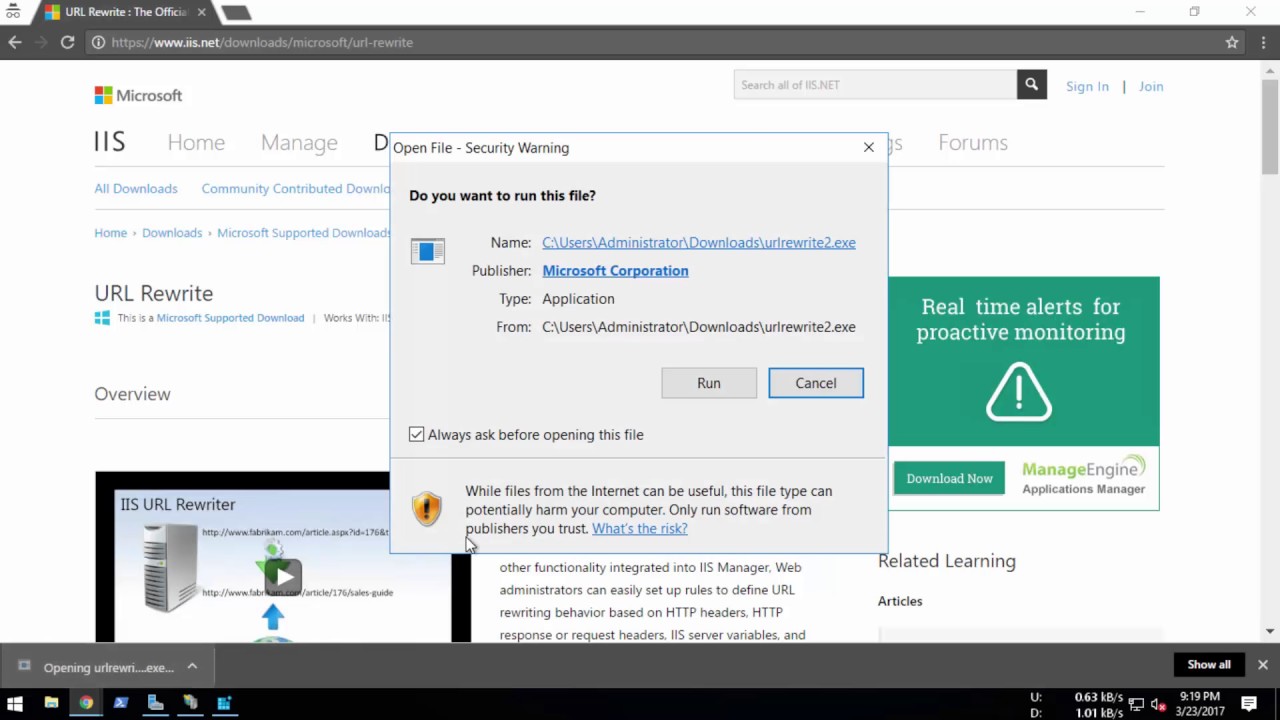Viewport: 1280px width, 720px height.
Task: Click Run in the security warning
Action: click(x=709, y=383)
